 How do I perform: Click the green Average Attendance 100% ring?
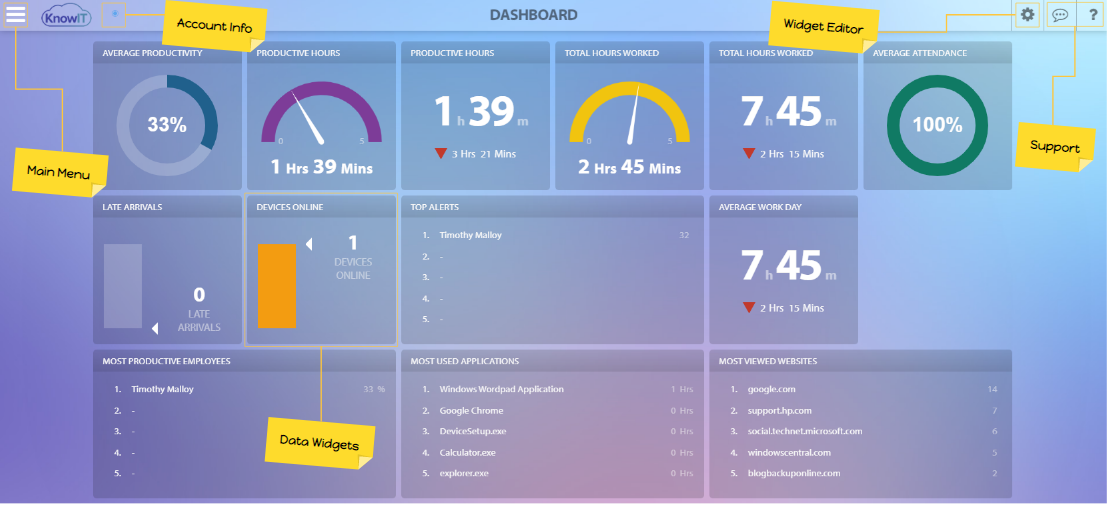(937, 125)
